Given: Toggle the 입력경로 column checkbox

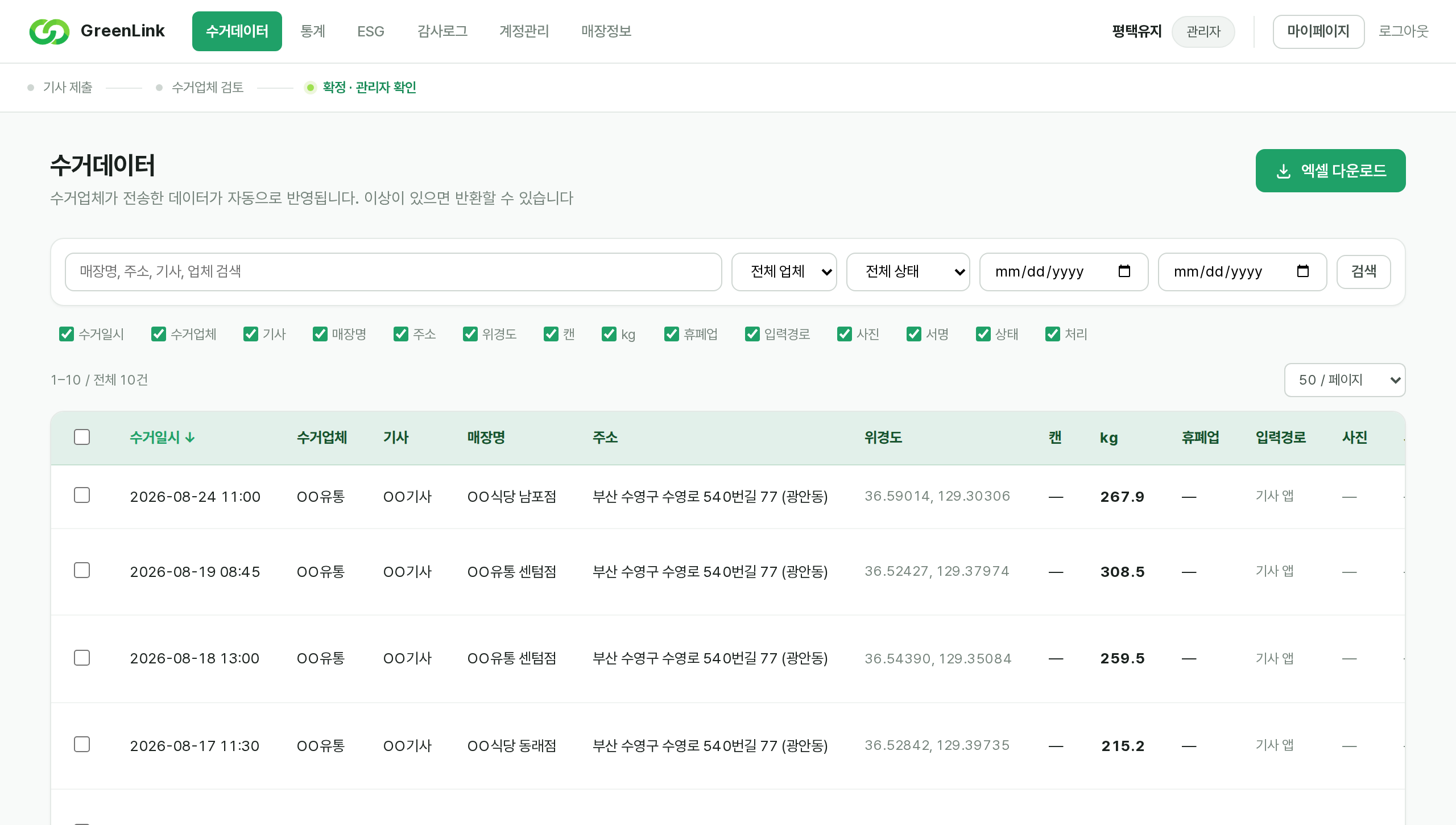Looking at the screenshot, I should 752,334.
